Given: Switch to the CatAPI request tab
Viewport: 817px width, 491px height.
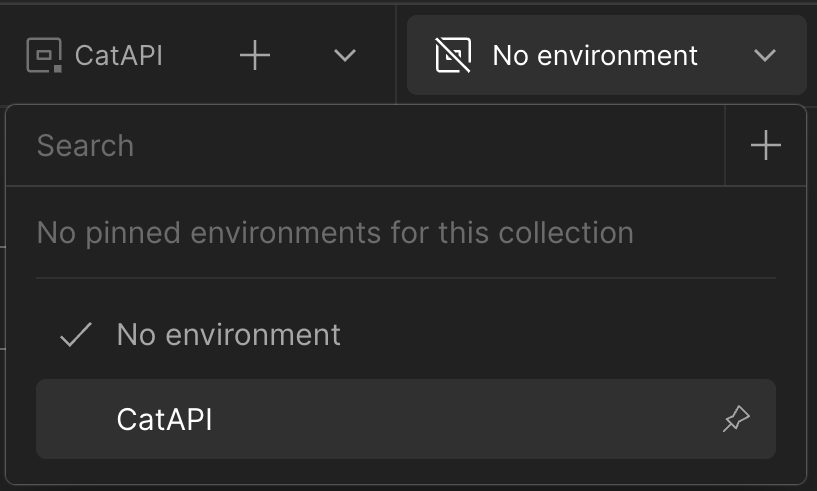Looking at the screenshot, I should tap(119, 55).
